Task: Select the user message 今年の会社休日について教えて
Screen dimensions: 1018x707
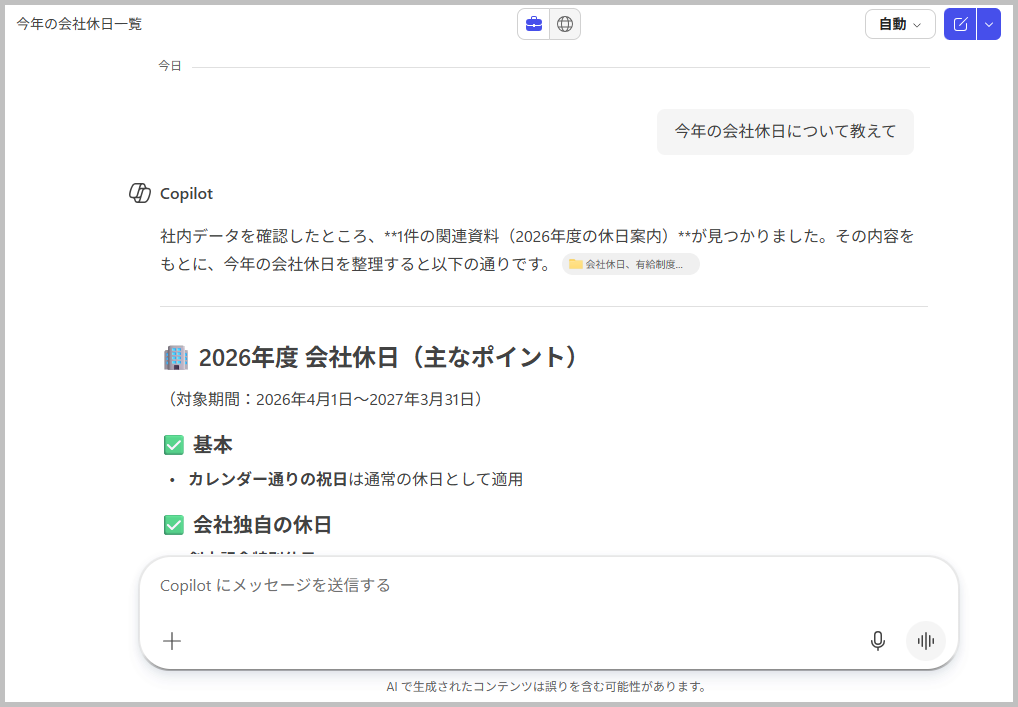Action: pyautogui.click(x=785, y=132)
